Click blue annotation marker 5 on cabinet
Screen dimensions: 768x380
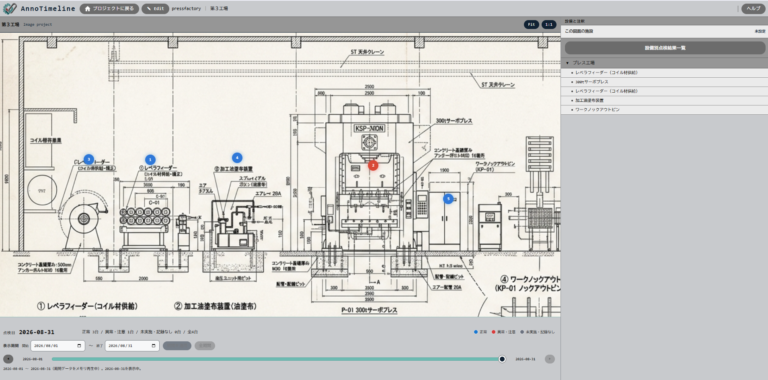pyautogui.click(x=448, y=198)
